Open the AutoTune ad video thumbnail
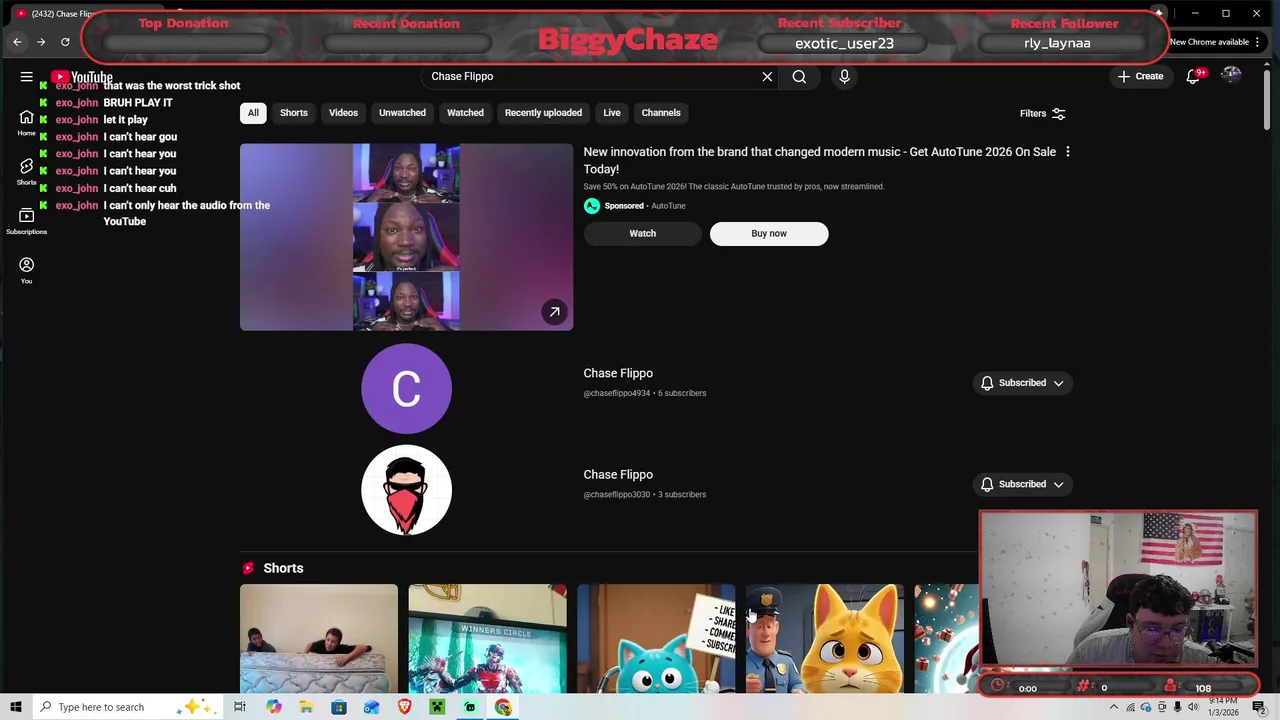1280x720 pixels. 406,237
